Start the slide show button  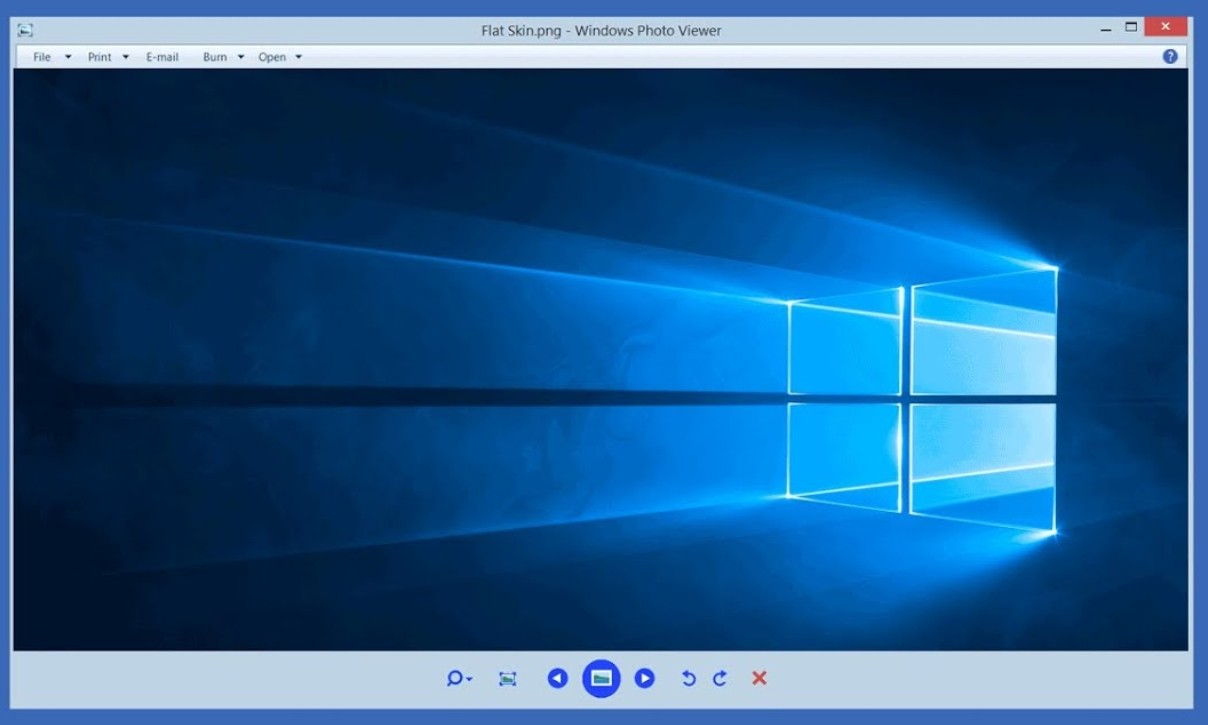pyautogui.click(x=601, y=679)
